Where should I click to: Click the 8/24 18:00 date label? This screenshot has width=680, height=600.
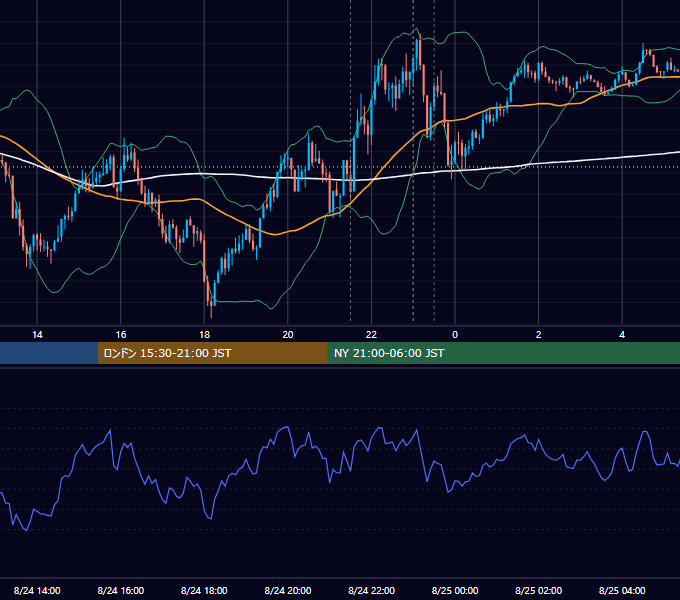204,590
